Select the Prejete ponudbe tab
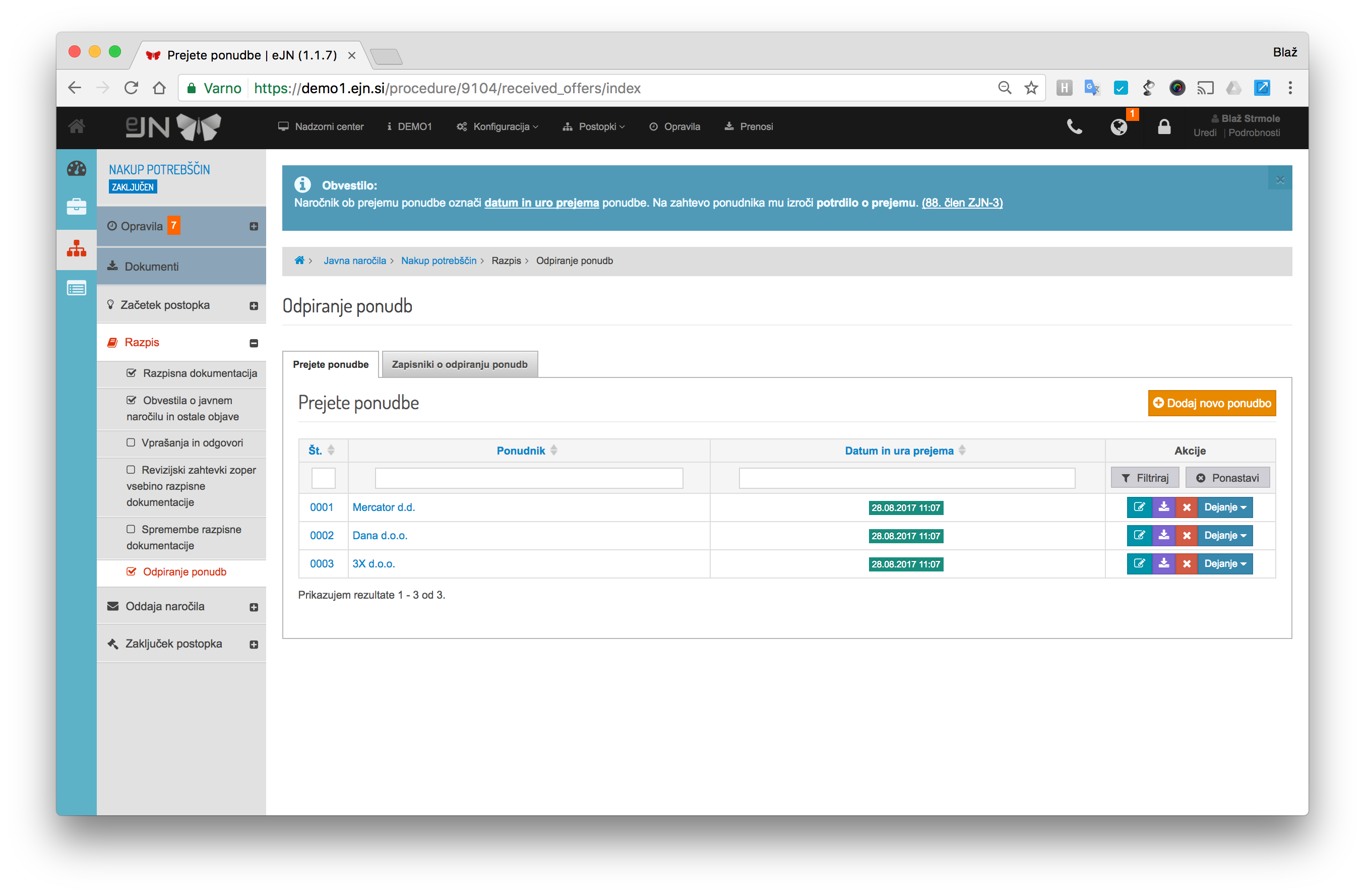 tap(330, 364)
